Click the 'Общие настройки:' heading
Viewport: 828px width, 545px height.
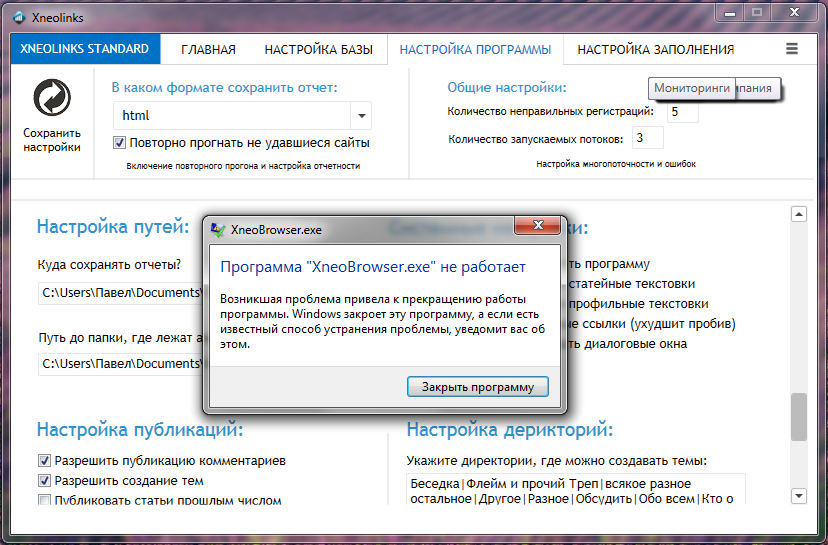pos(507,88)
